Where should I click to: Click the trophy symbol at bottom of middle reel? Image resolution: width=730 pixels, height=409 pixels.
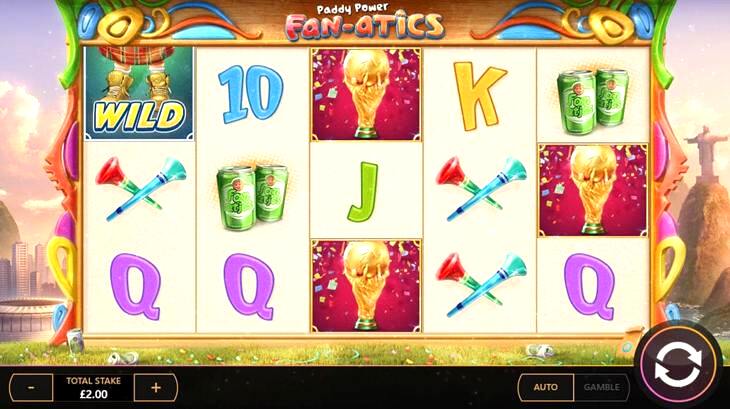[366, 286]
